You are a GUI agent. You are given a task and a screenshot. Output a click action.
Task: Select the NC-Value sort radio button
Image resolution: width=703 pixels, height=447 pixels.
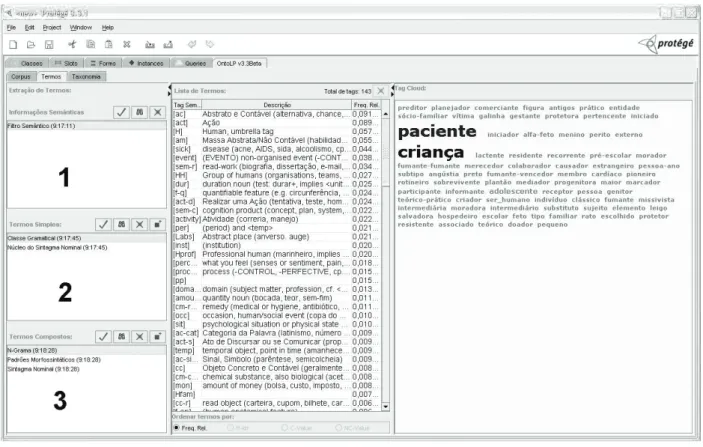338,428
